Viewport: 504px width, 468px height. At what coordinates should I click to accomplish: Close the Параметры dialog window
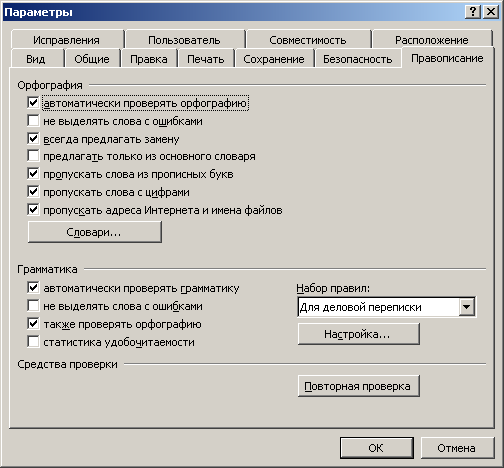491,12
